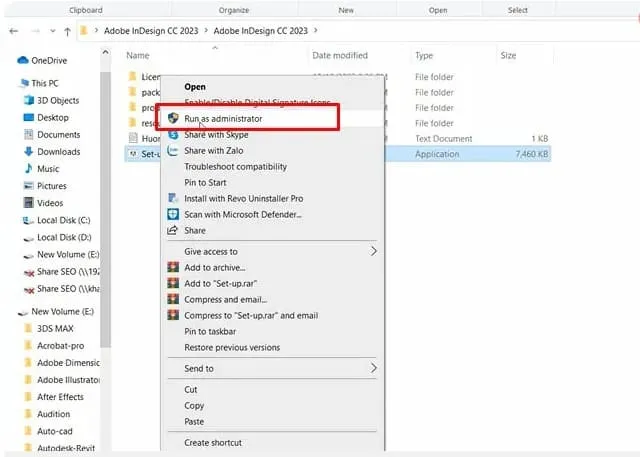
Task: Sort files by Date modified column
Action: point(340,55)
